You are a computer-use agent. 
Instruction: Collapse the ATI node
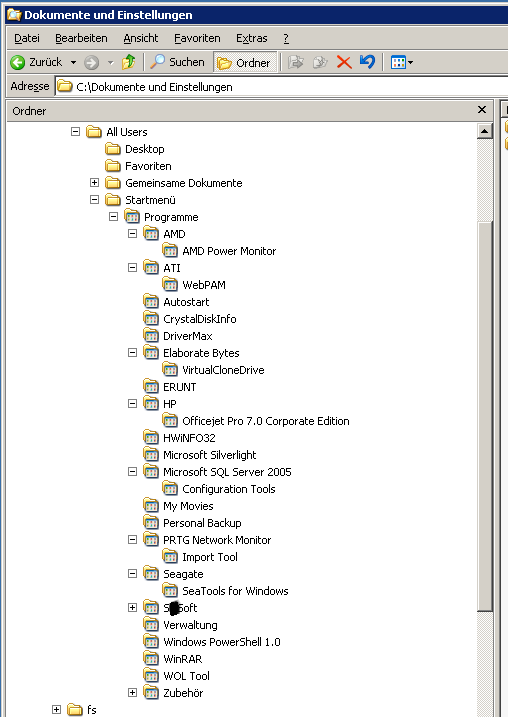coord(132,268)
